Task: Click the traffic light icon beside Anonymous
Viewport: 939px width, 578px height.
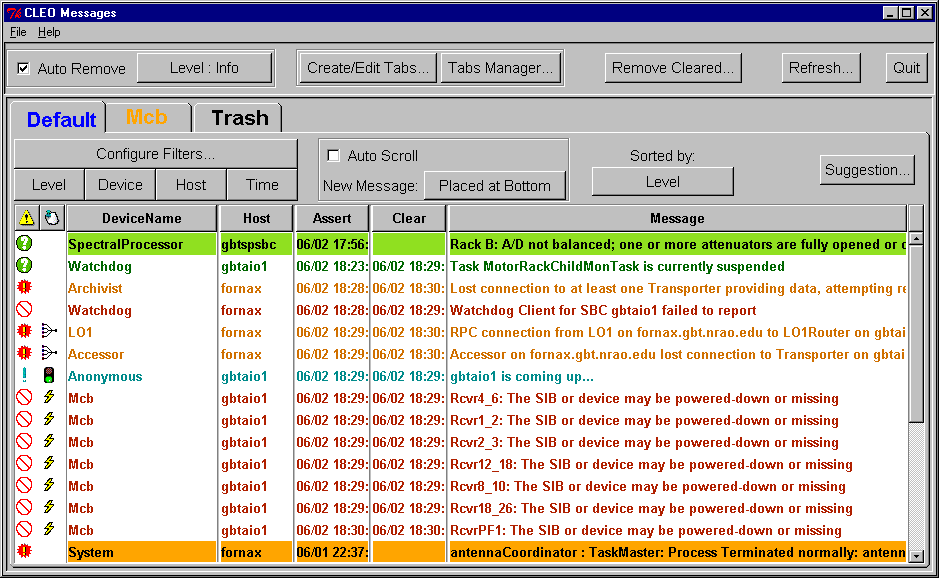Action: 49,376
